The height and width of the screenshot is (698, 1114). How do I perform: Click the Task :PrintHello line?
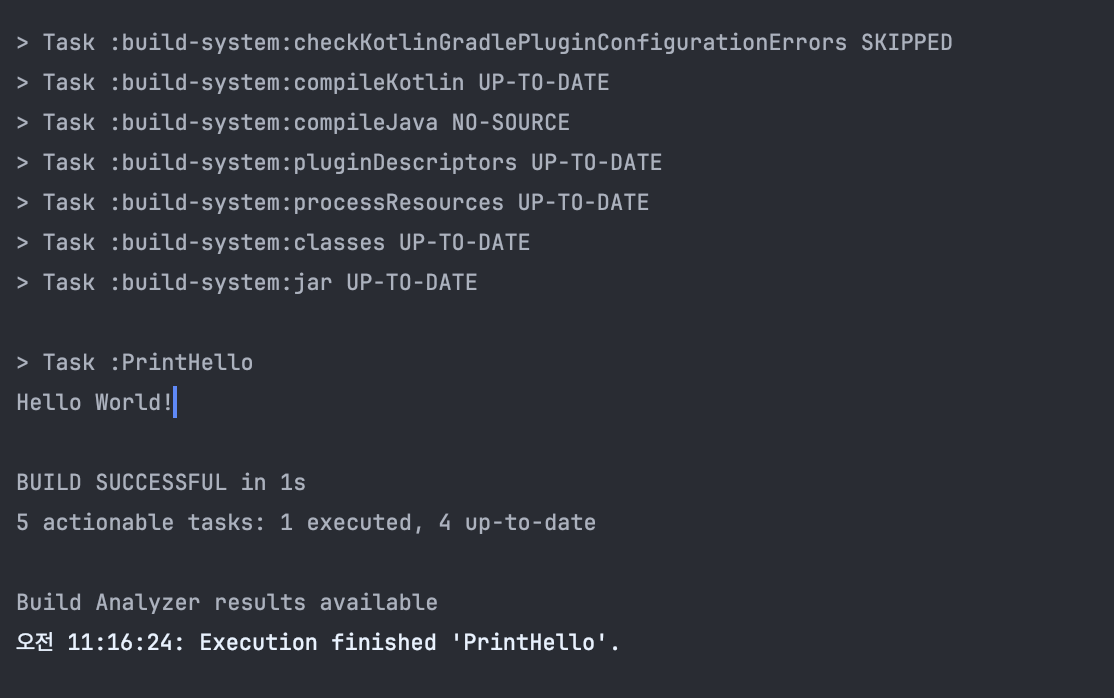tap(134, 363)
